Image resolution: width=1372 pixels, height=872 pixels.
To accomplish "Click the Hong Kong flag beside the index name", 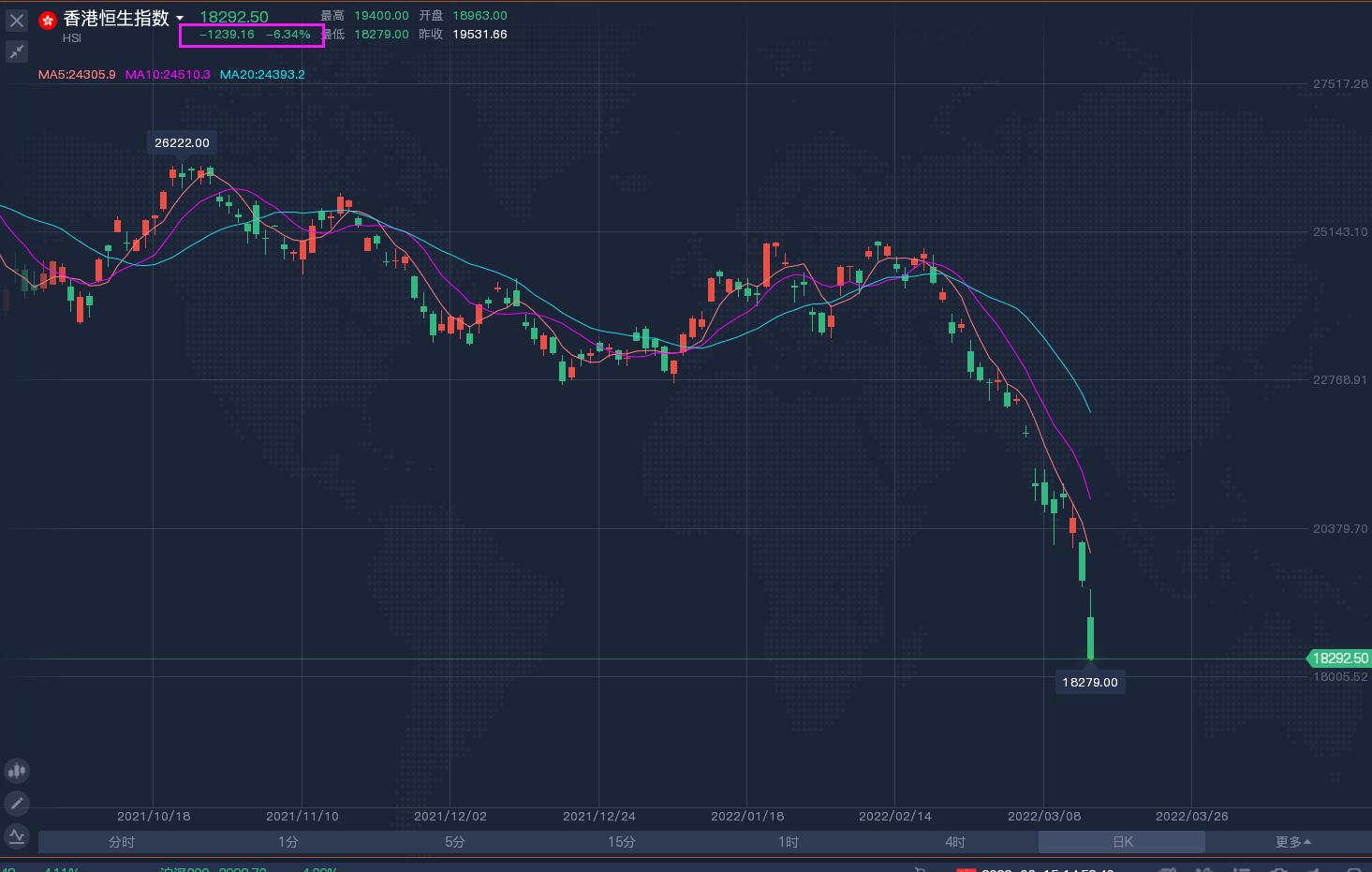I will pos(47,19).
